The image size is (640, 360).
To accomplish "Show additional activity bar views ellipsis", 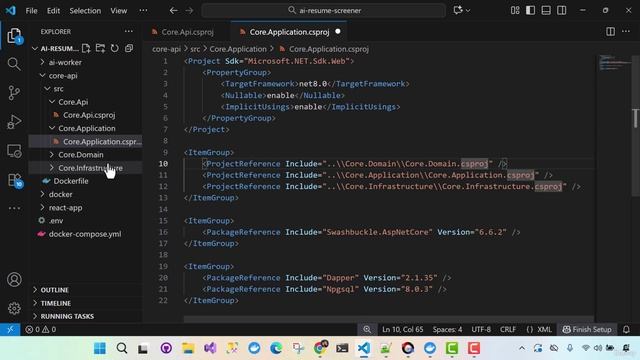I will coord(14,208).
